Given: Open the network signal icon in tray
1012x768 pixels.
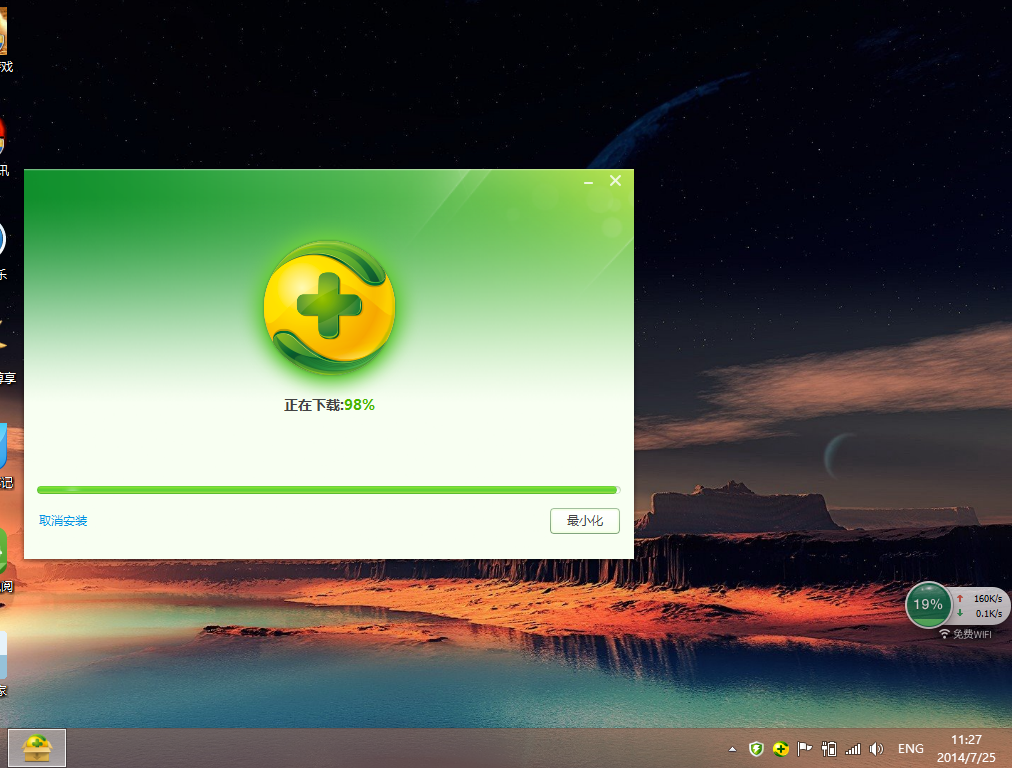Looking at the screenshot, I should (x=852, y=748).
